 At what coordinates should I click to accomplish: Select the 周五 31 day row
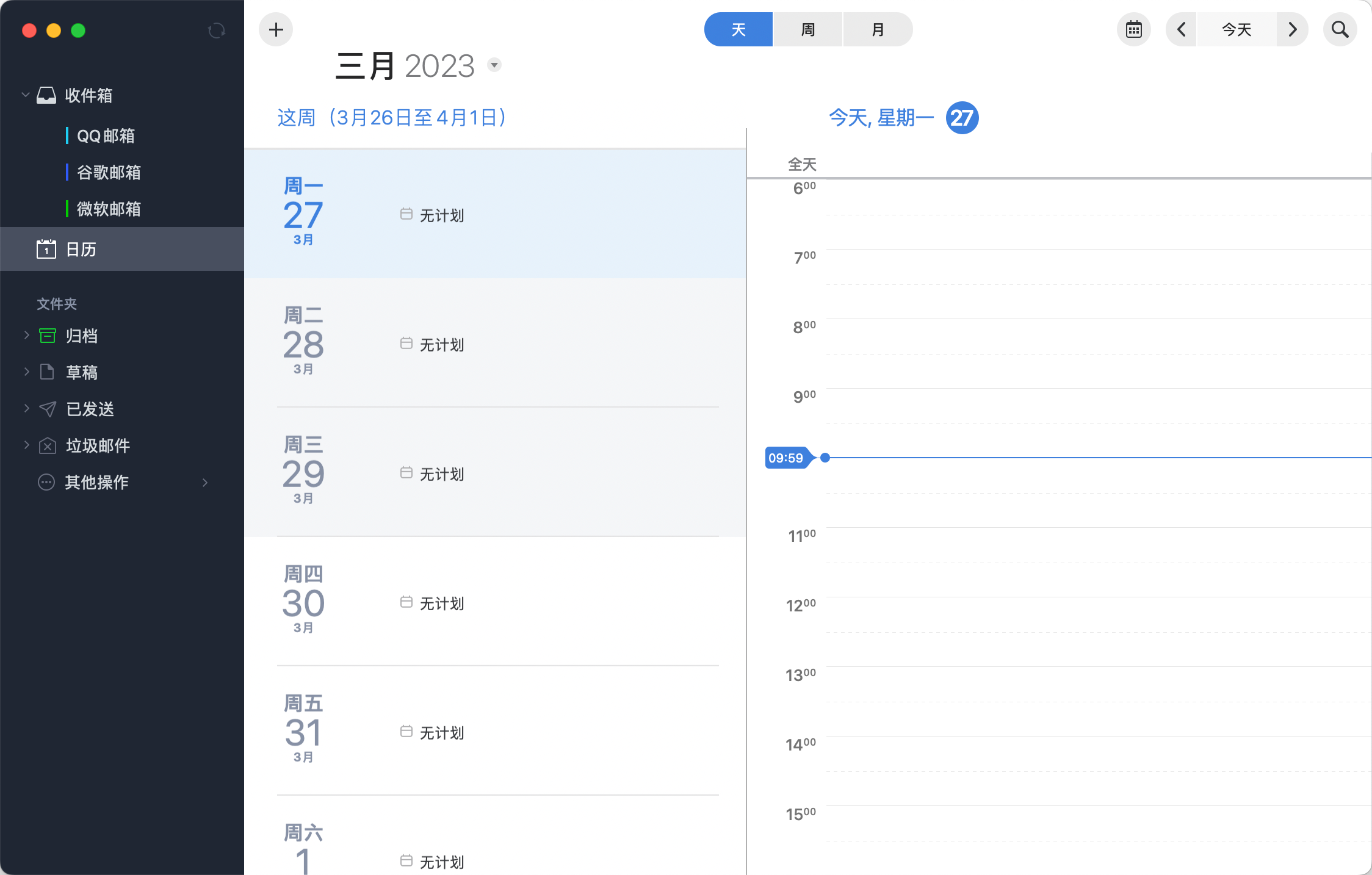coord(495,731)
